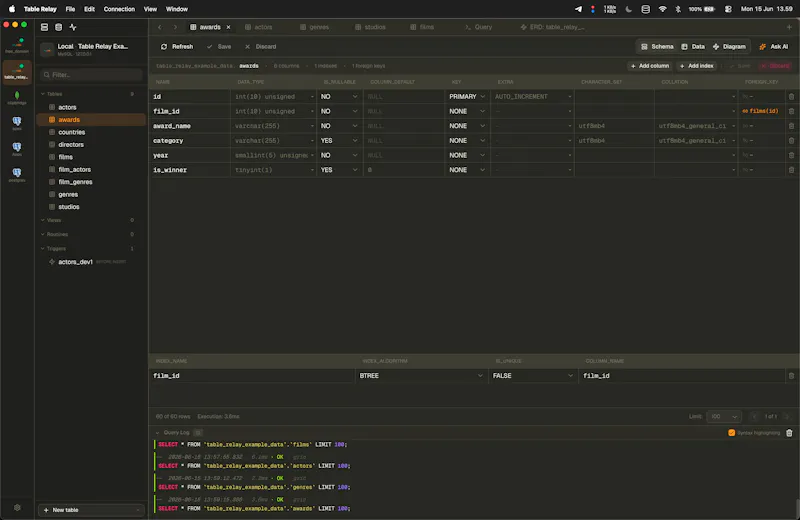Click Add index button
This screenshot has height=520, width=800.
(697, 66)
